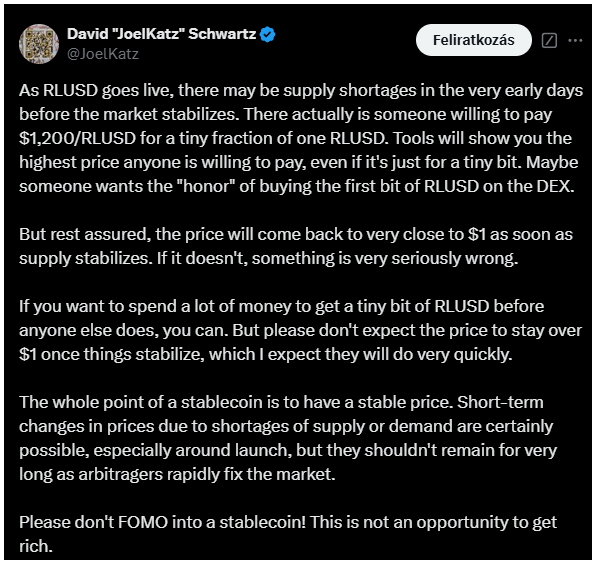Click paragraph beginning "If you want to spend"

(300, 330)
